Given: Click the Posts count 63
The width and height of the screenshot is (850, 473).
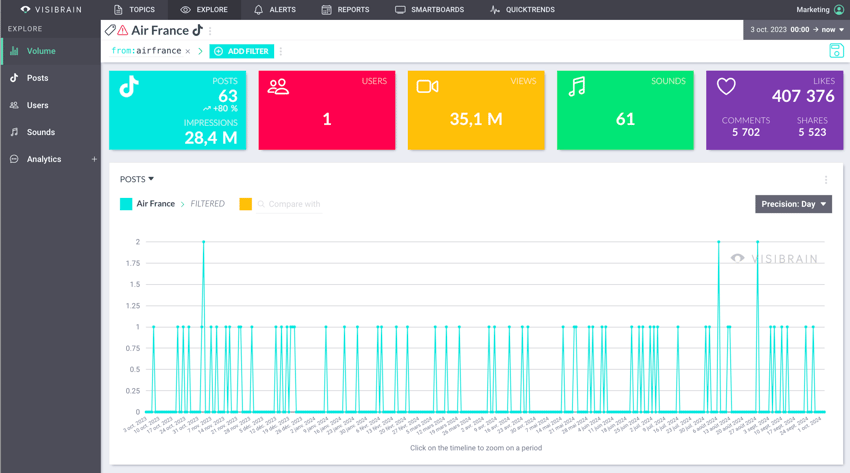Looking at the screenshot, I should 228,96.
